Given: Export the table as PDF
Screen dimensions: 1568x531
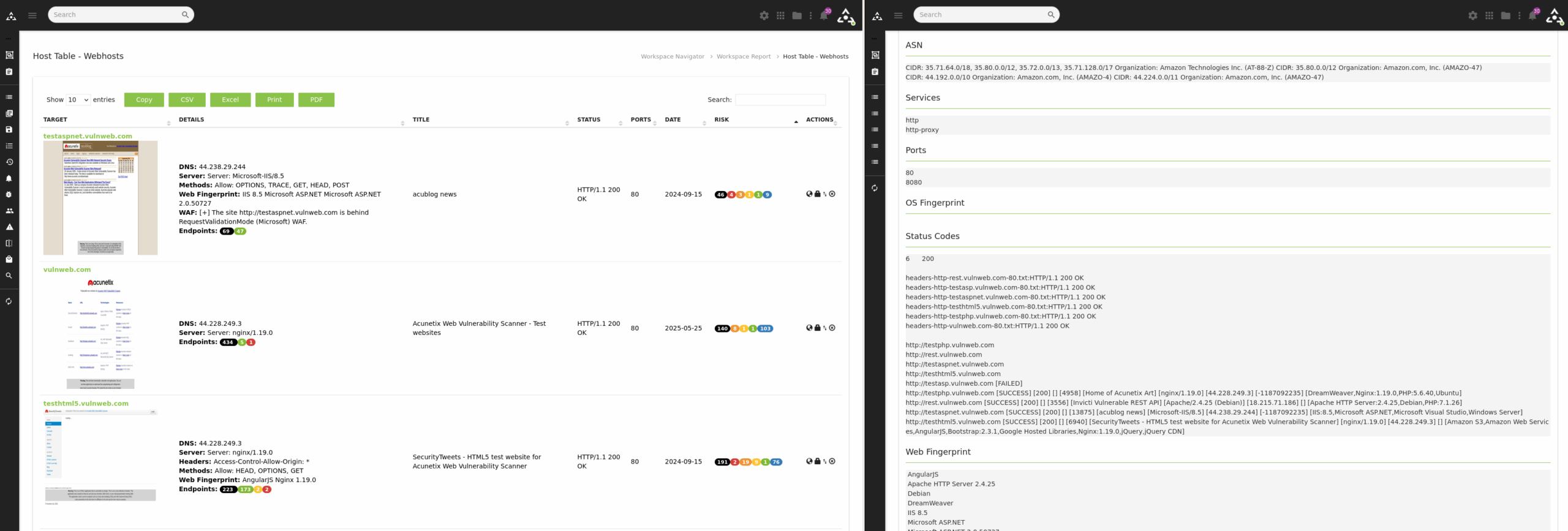Looking at the screenshot, I should tap(316, 100).
